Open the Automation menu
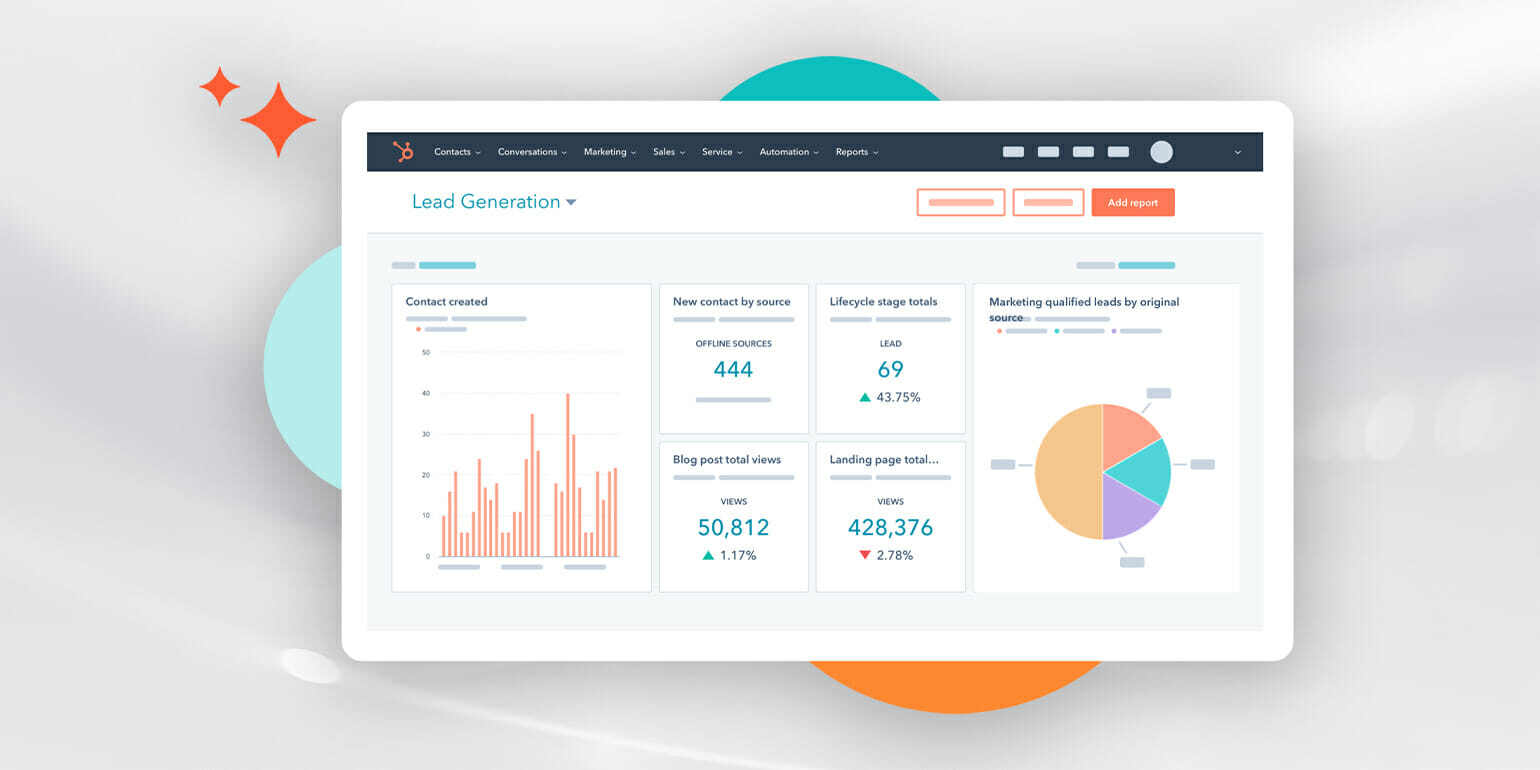Screen dimensions: 1540x770 (x=789, y=152)
